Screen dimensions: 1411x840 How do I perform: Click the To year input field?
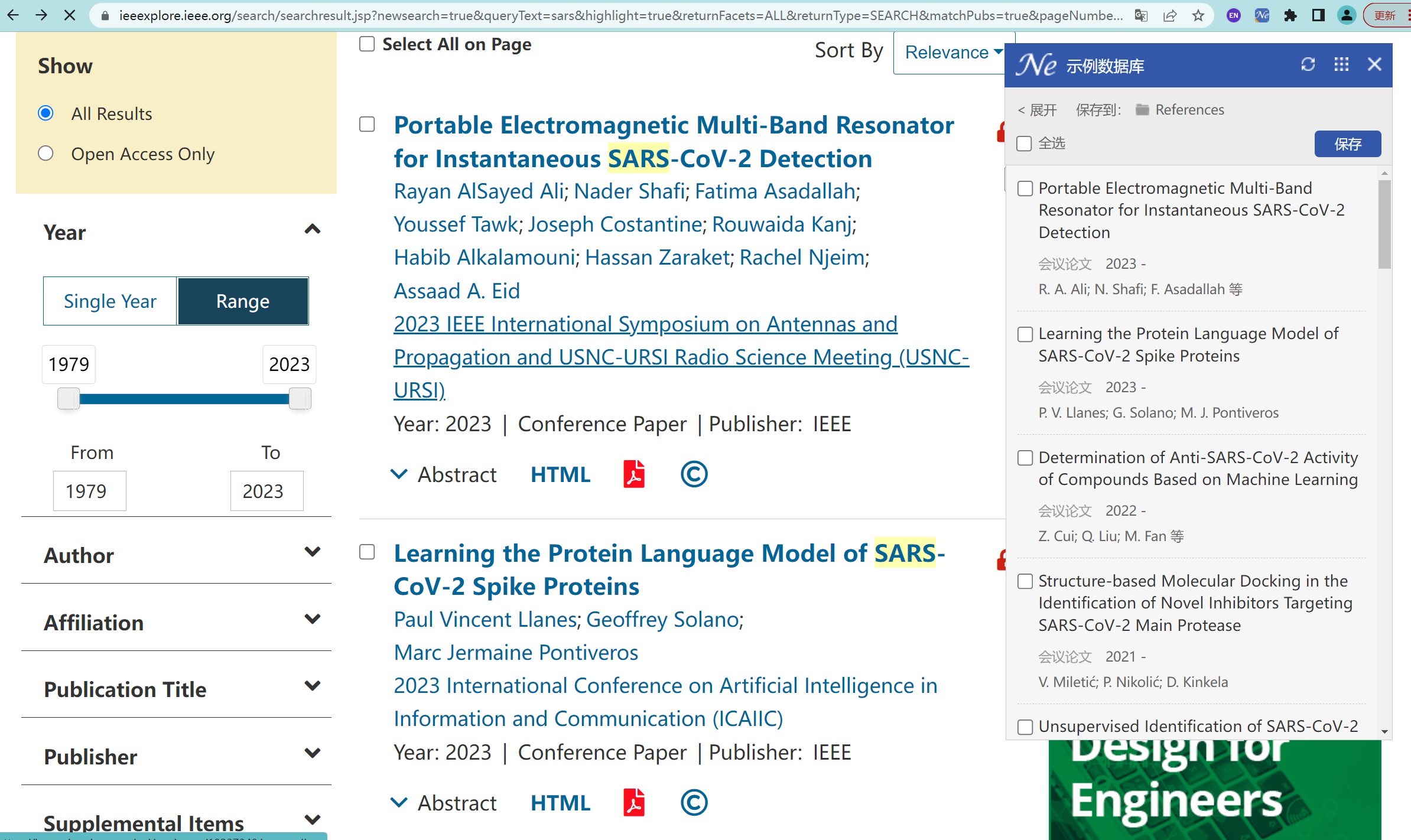[x=266, y=491]
